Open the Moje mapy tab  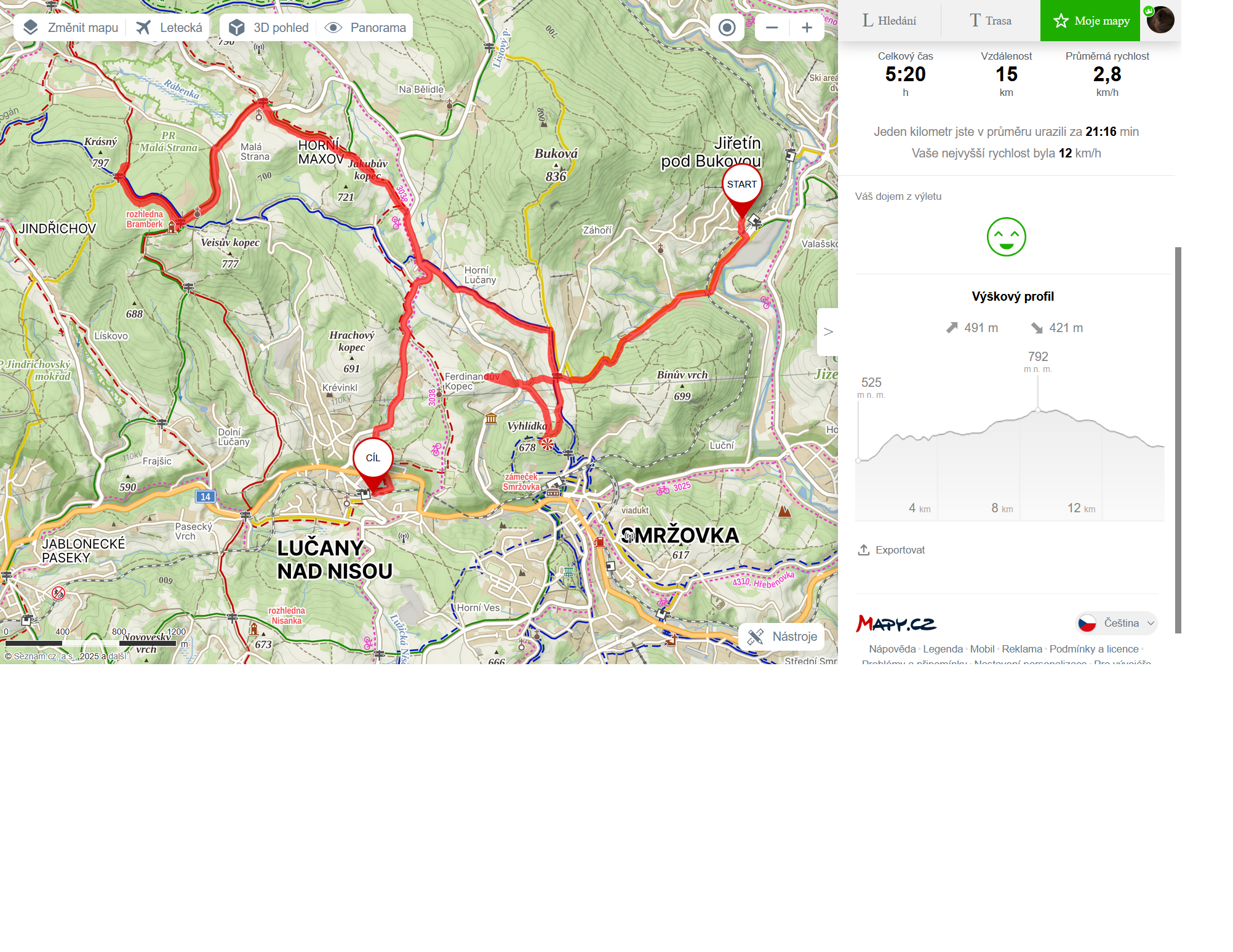(x=1090, y=21)
